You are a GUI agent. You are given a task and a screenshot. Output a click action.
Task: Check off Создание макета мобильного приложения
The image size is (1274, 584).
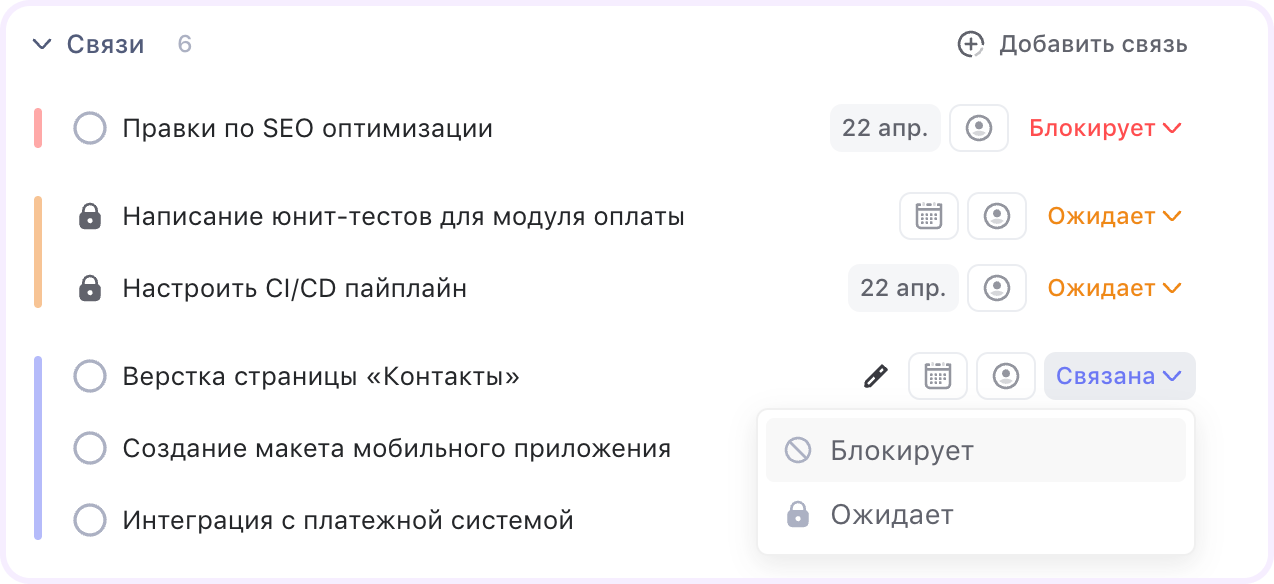(x=90, y=449)
